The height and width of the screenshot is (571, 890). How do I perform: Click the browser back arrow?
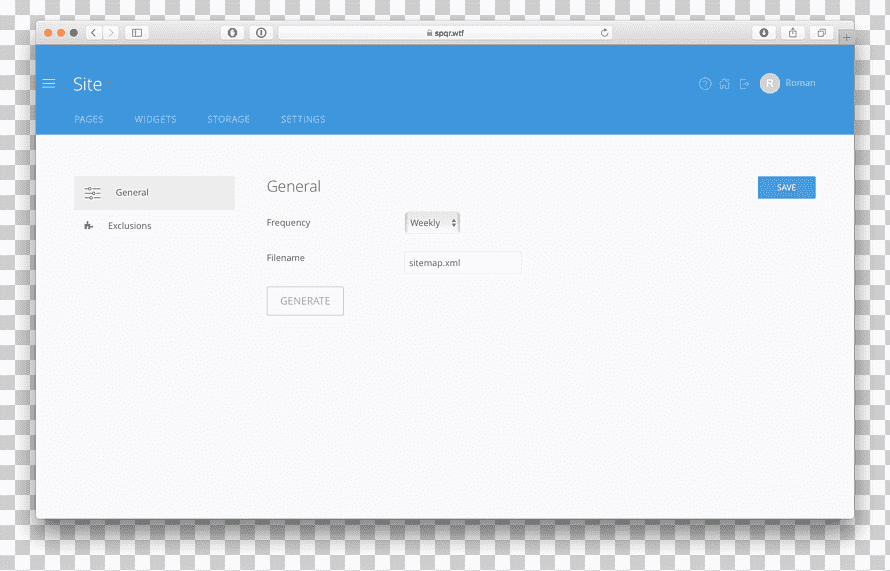click(x=94, y=33)
